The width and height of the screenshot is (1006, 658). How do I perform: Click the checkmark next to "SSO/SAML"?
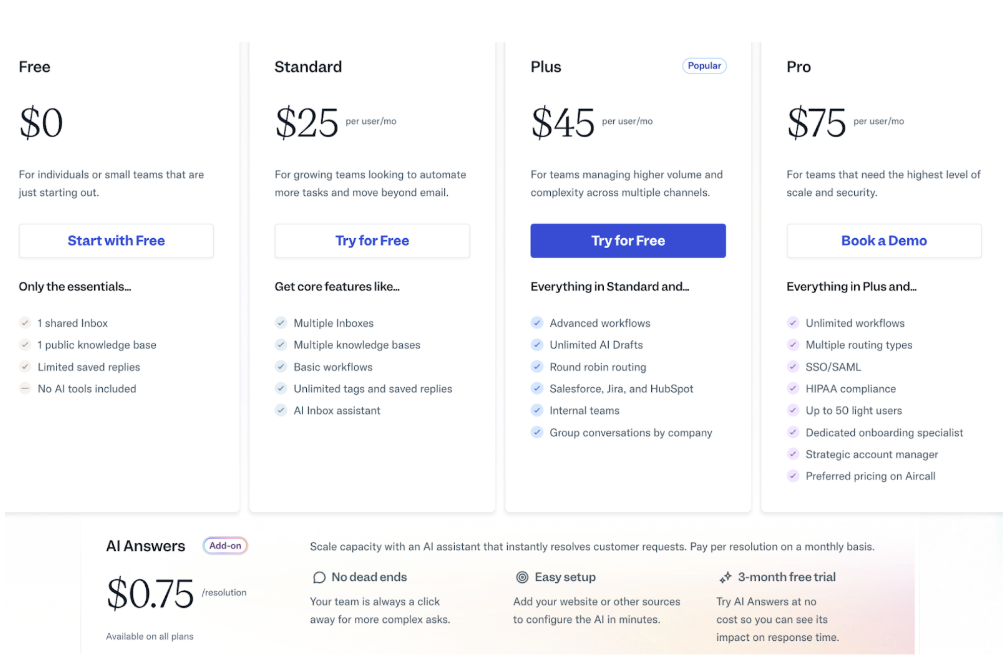click(x=793, y=367)
